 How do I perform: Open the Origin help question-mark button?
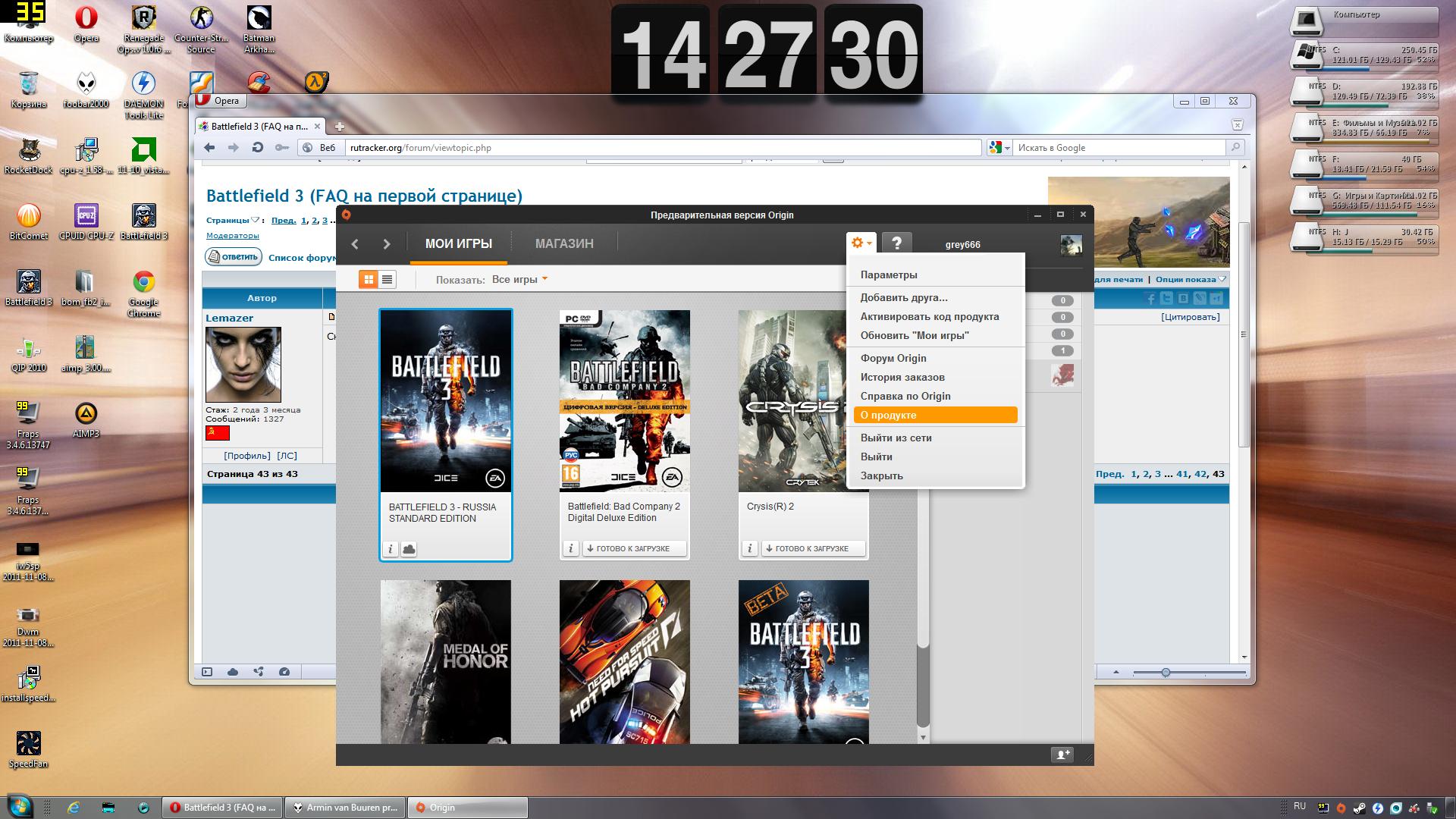896,243
